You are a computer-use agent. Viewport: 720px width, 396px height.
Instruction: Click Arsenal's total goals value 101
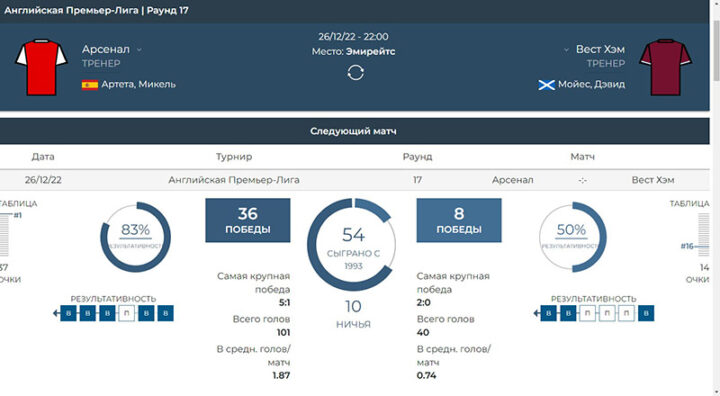point(283,333)
